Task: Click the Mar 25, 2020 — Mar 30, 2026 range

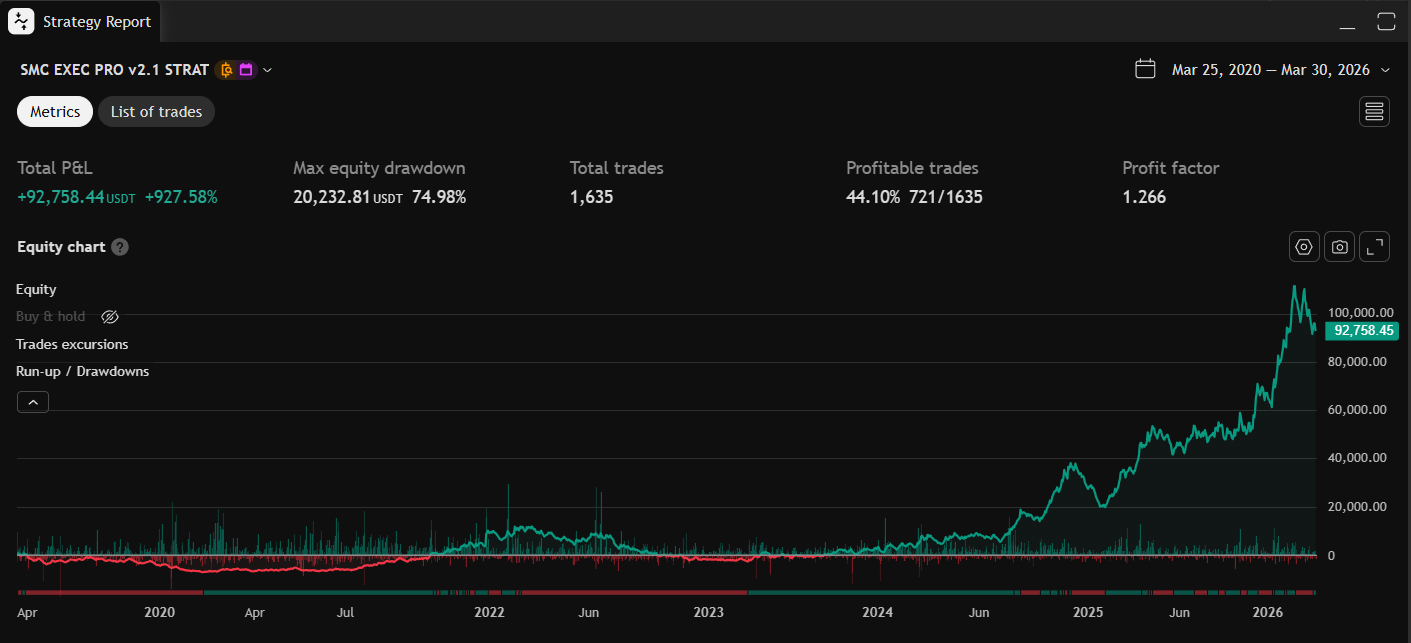Action: [1270, 69]
